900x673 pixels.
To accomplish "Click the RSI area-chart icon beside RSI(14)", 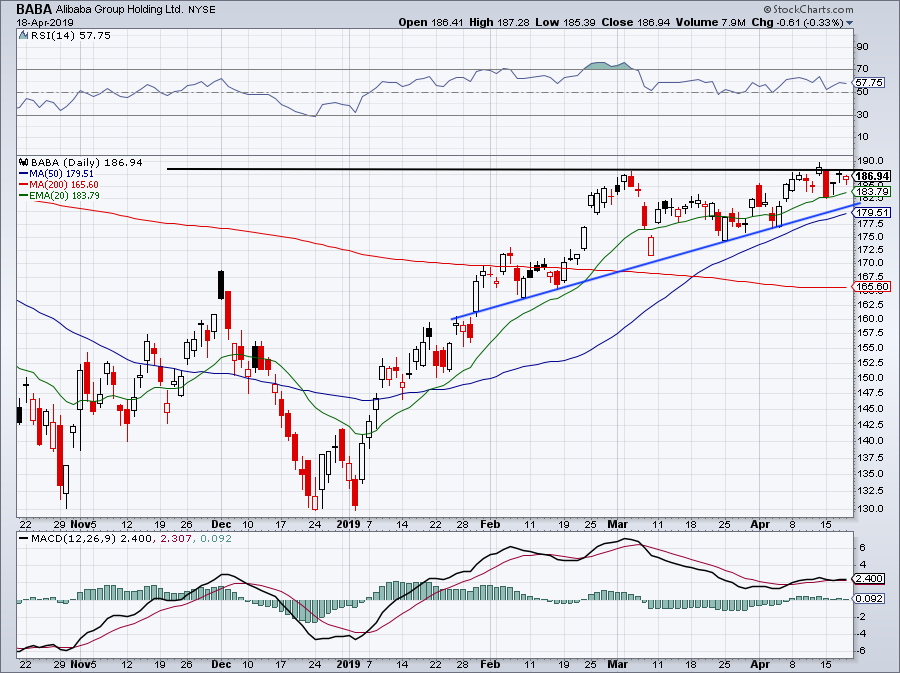I will click(x=24, y=36).
